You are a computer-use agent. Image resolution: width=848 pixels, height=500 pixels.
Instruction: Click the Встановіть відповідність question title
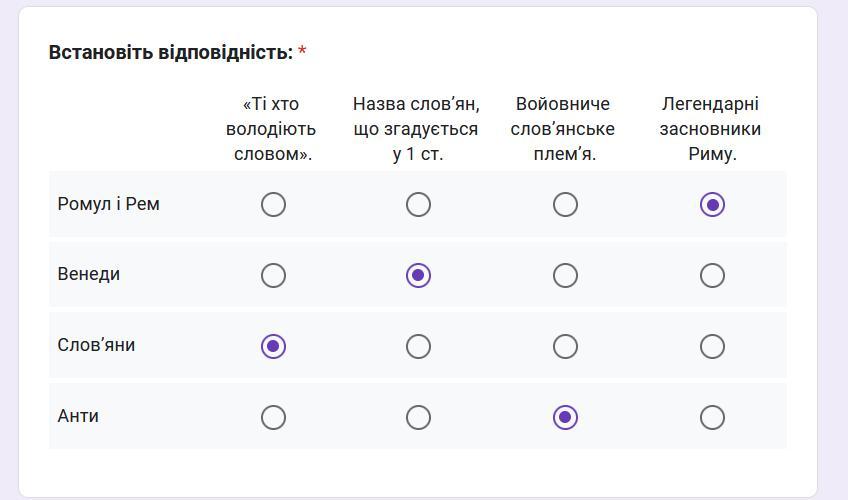coord(171,53)
